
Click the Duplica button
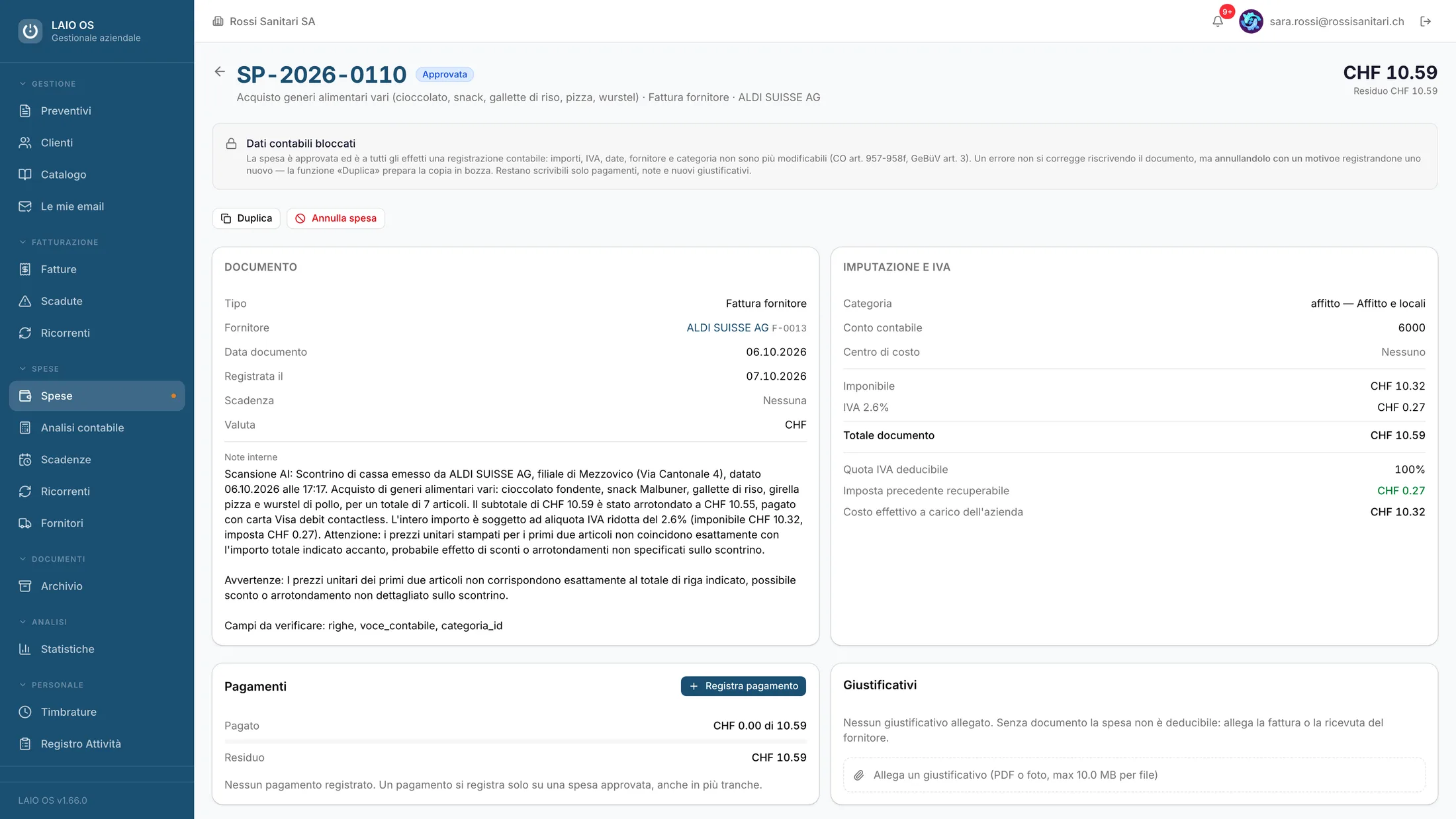click(x=246, y=218)
